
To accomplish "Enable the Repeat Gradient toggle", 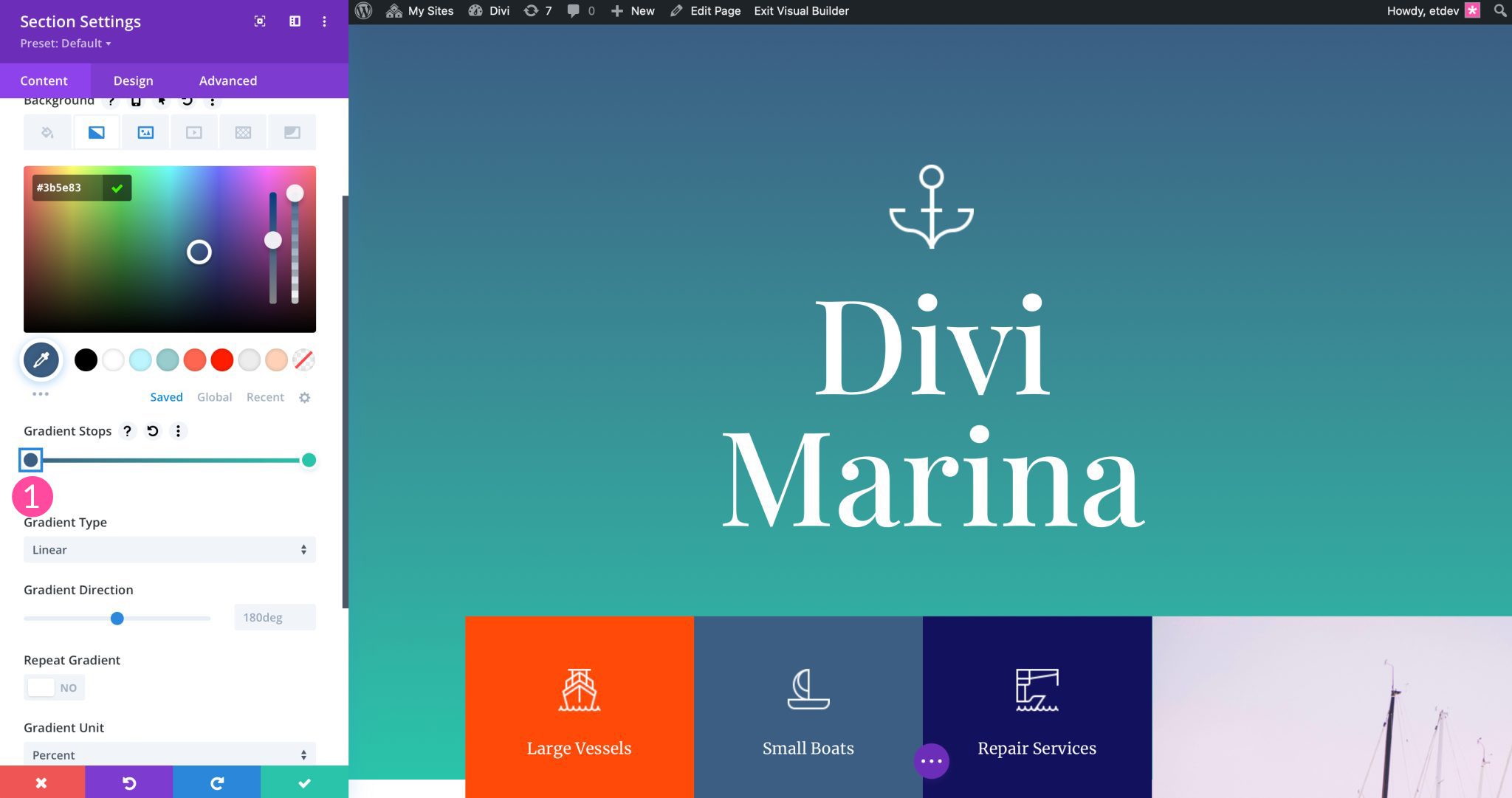I will pyautogui.click(x=54, y=687).
